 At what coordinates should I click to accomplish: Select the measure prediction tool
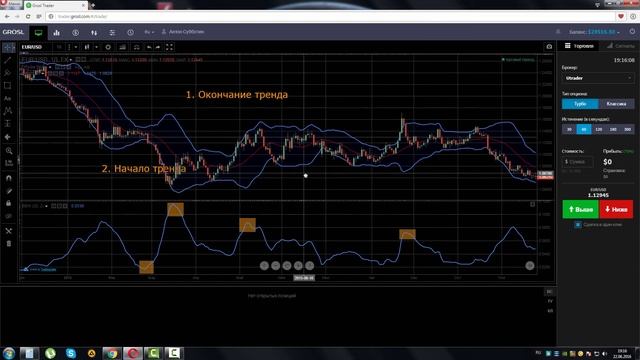coord(8,124)
